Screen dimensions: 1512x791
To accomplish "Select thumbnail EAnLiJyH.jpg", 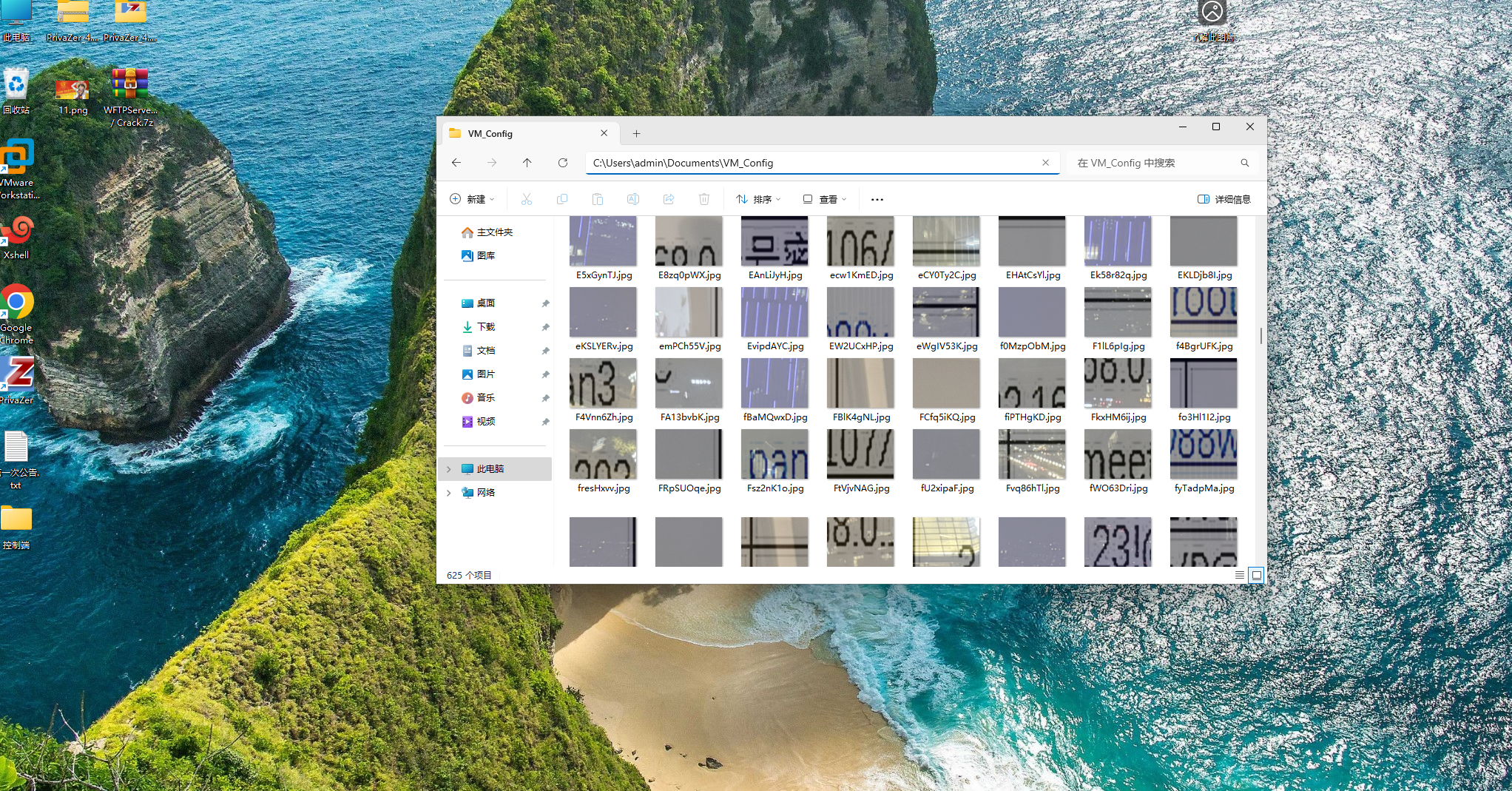I will (x=774, y=241).
